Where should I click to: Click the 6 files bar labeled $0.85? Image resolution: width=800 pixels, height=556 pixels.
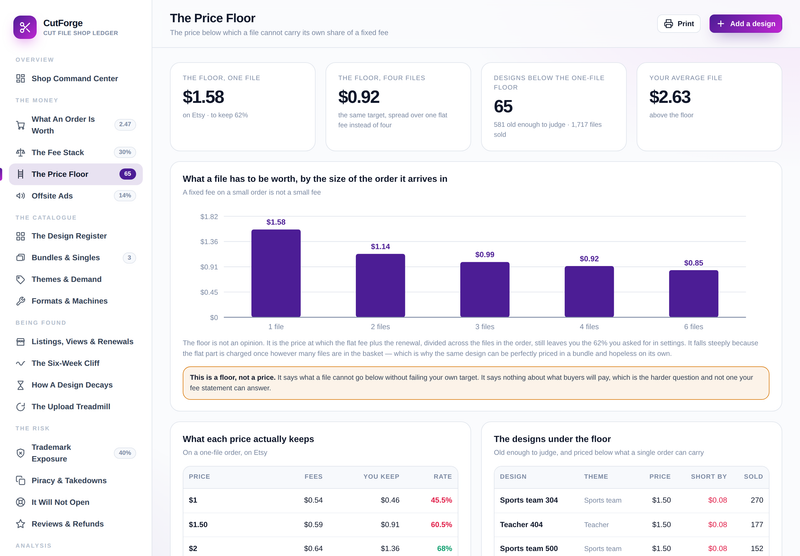tap(693, 294)
